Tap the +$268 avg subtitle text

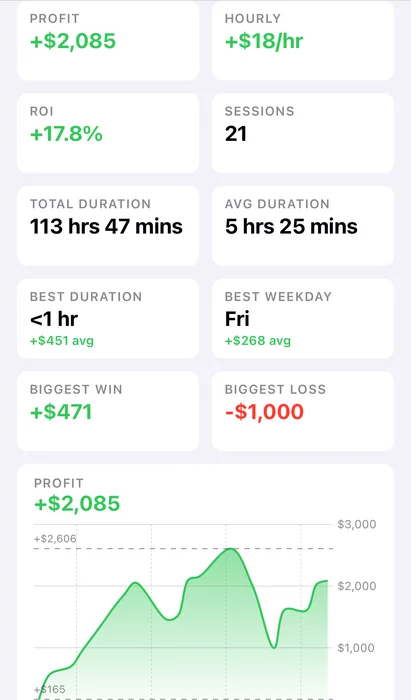pyautogui.click(x=257, y=341)
